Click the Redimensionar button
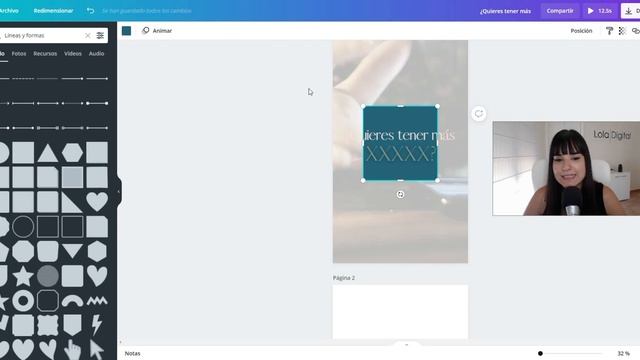 (x=53, y=11)
